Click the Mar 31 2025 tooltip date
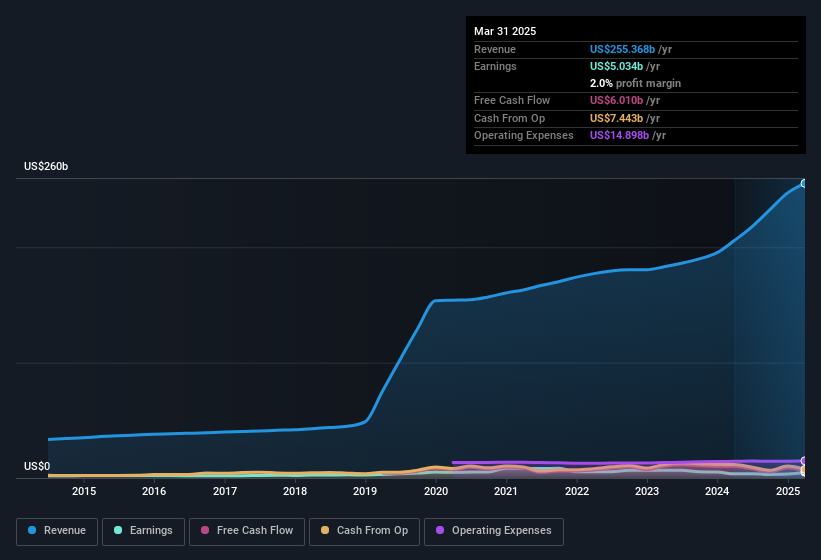The height and width of the screenshot is (560, 821). pos(505,31)
